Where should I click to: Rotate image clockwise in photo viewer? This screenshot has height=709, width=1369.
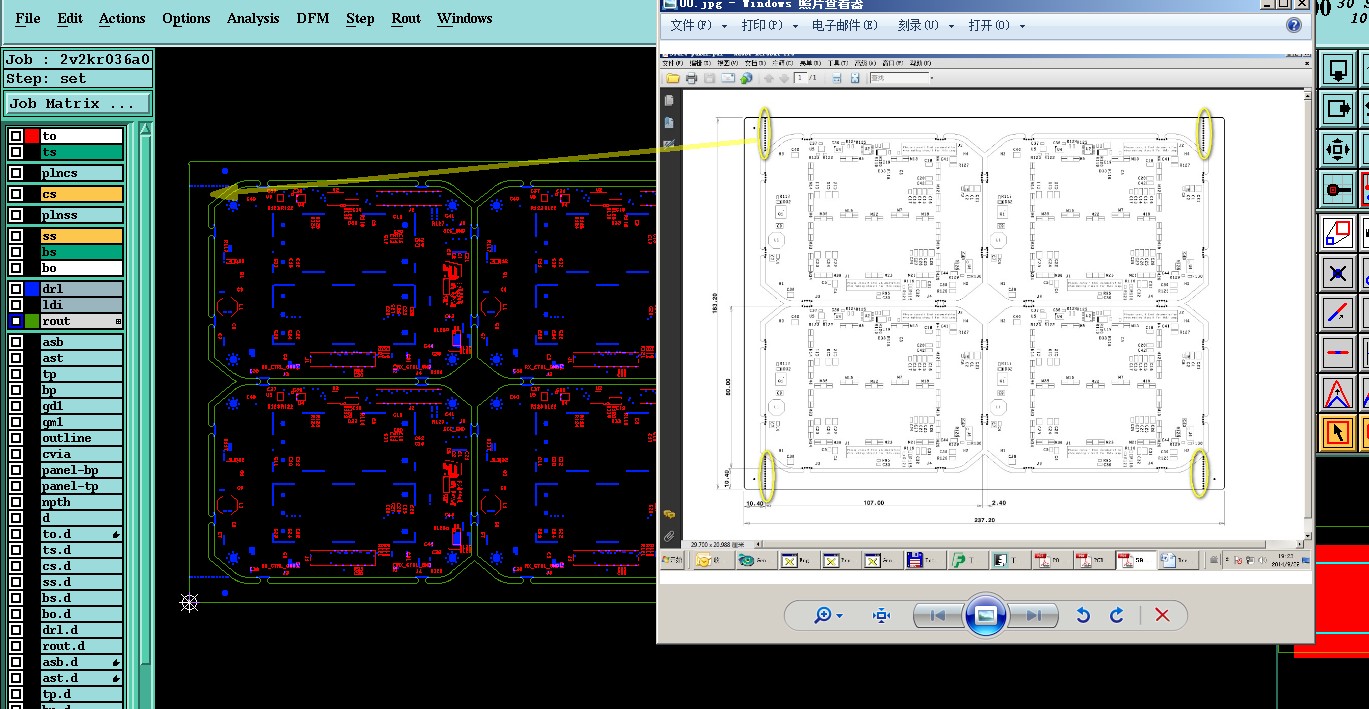[1117, 615]
